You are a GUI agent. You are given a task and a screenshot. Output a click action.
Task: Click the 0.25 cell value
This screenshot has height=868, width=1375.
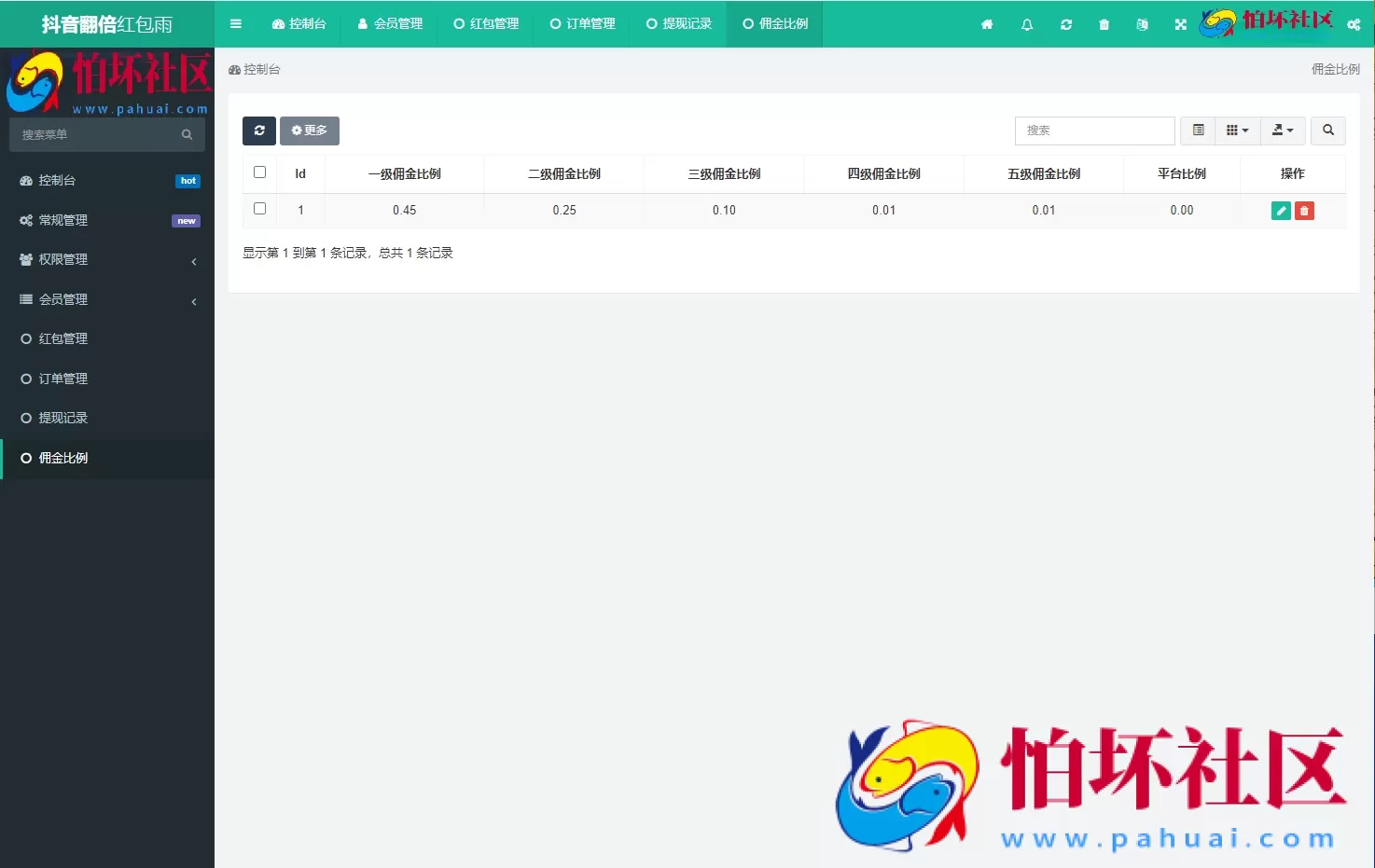(x=564, y=211)
